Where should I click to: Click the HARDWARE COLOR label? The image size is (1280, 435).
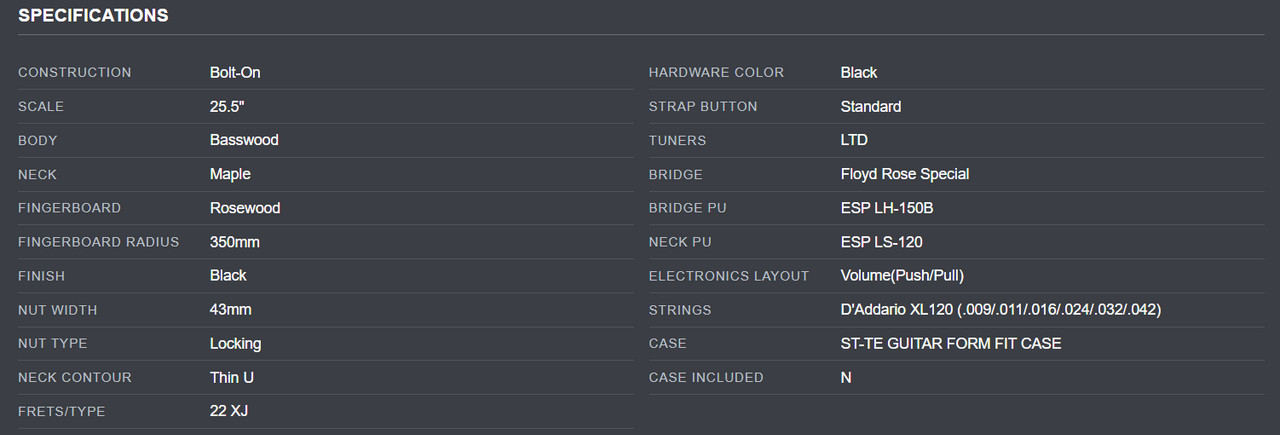pos(716,72)
